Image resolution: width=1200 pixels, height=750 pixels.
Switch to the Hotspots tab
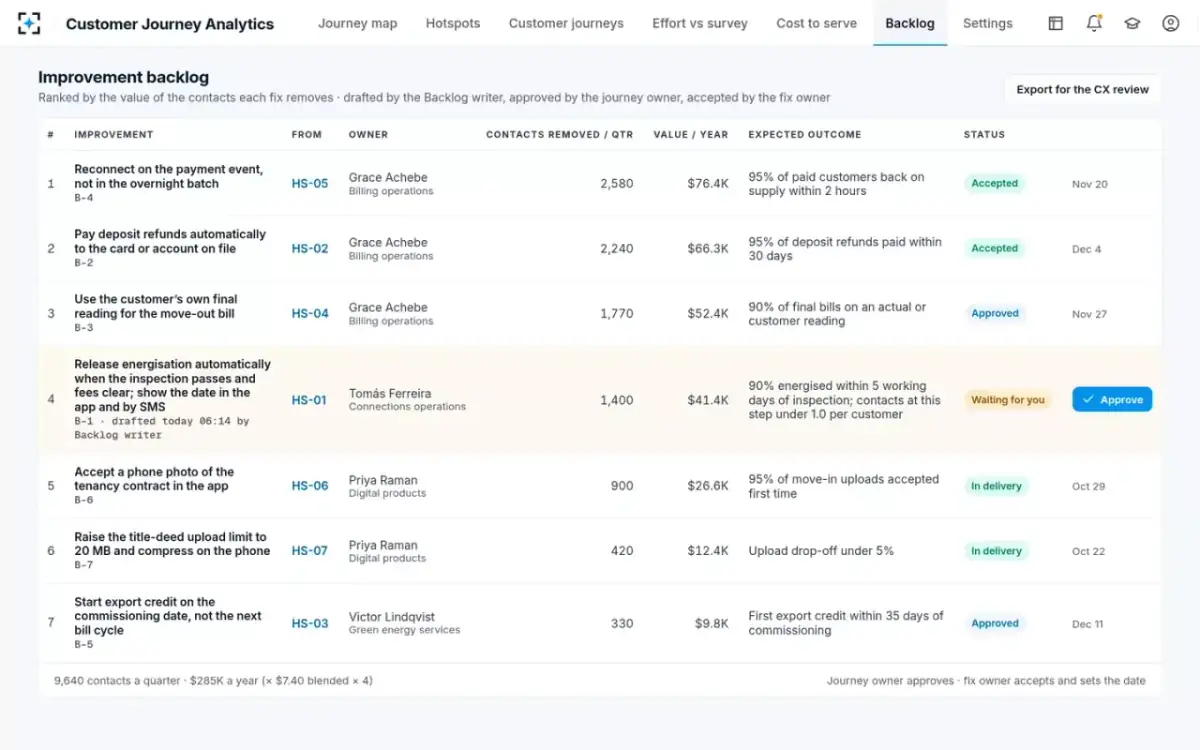click(x=453, y=23)
